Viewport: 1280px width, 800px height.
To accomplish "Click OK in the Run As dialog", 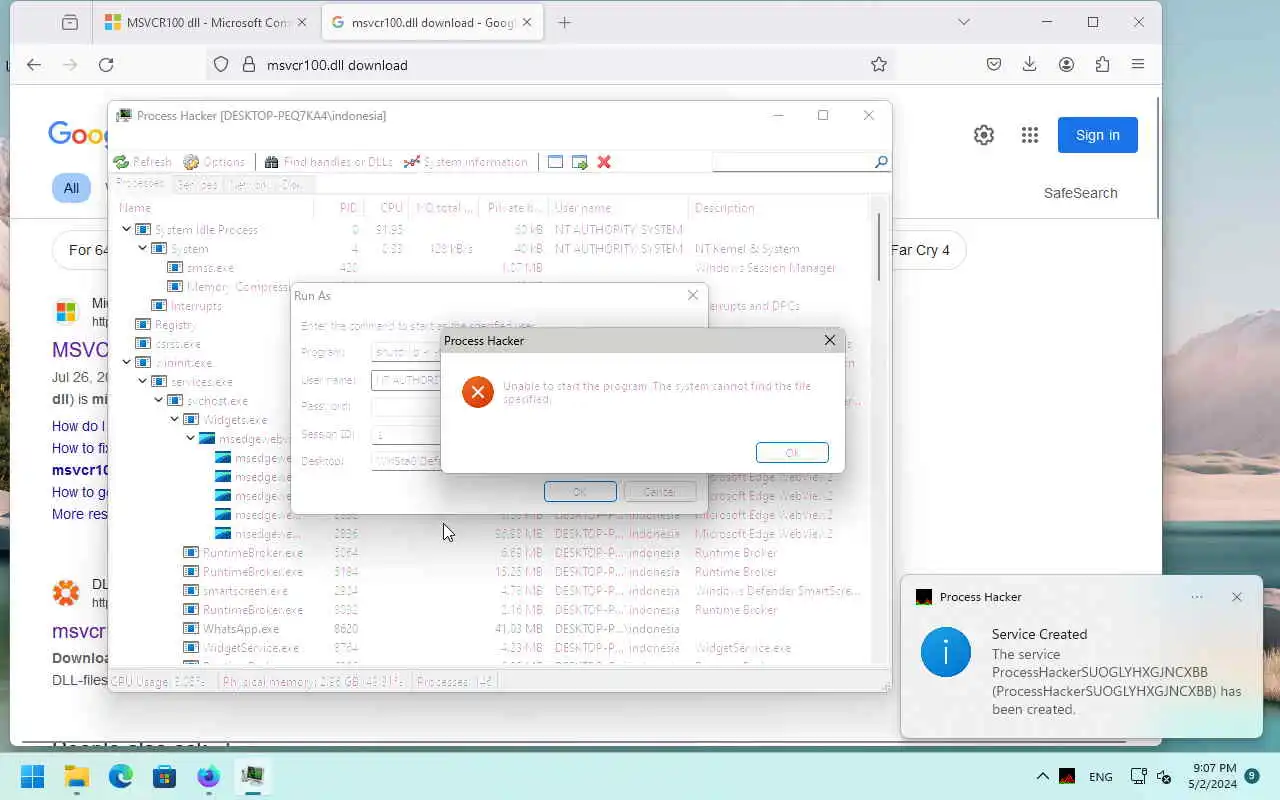I will [580, 492].
